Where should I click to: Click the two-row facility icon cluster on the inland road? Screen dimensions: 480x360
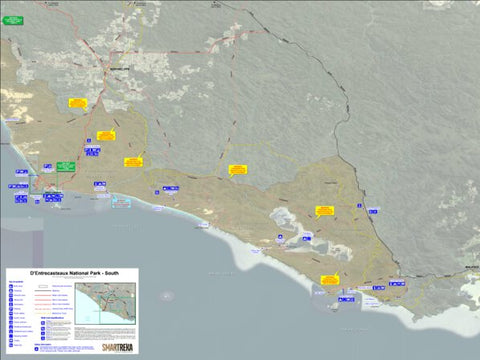pyautogui.click(x=92, y=152)
